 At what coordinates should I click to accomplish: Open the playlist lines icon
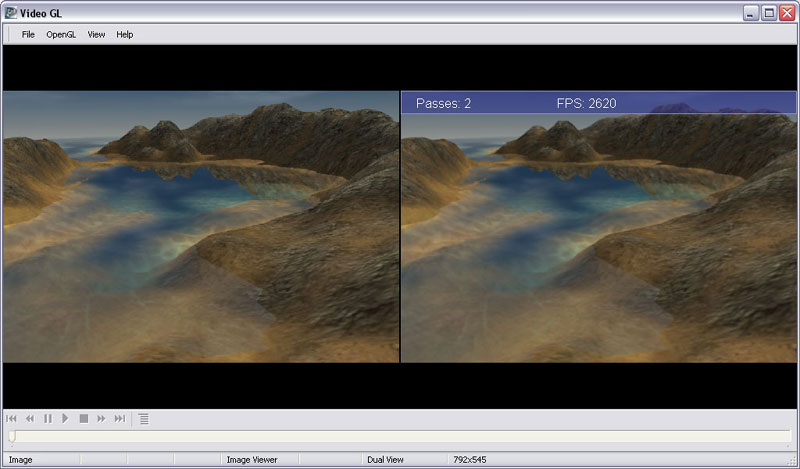pos(144,418)
